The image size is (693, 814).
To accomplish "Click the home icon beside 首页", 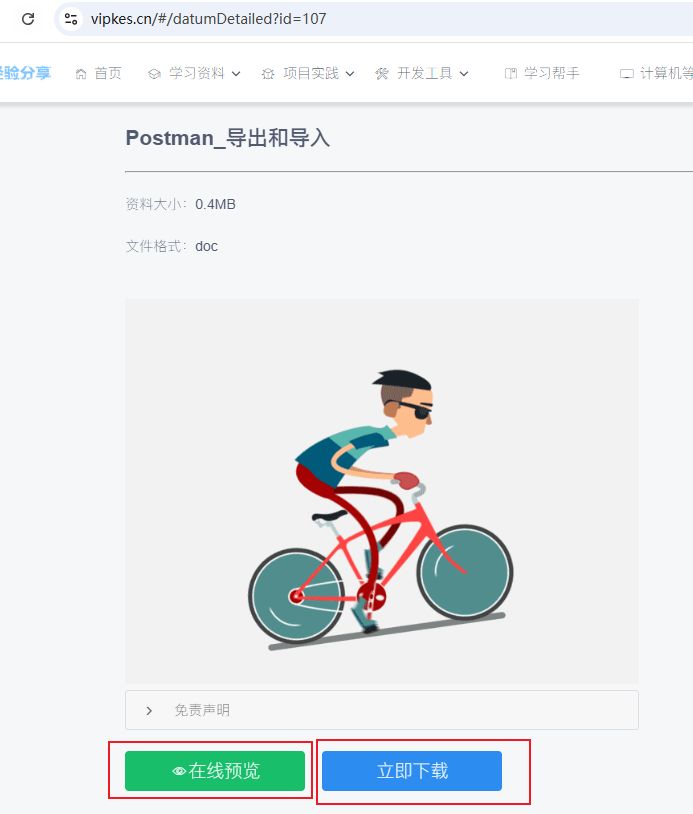I will point(81,74).
